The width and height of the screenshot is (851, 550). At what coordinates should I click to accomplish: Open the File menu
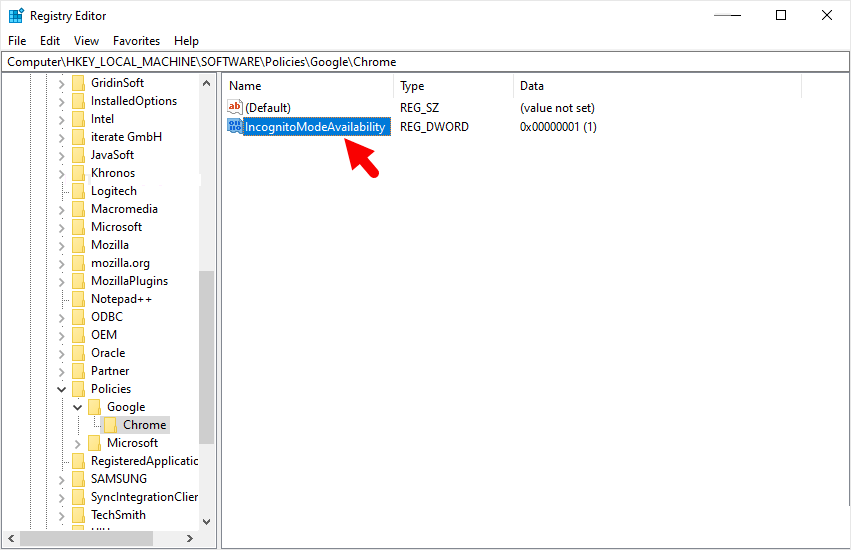click(17, 41)
